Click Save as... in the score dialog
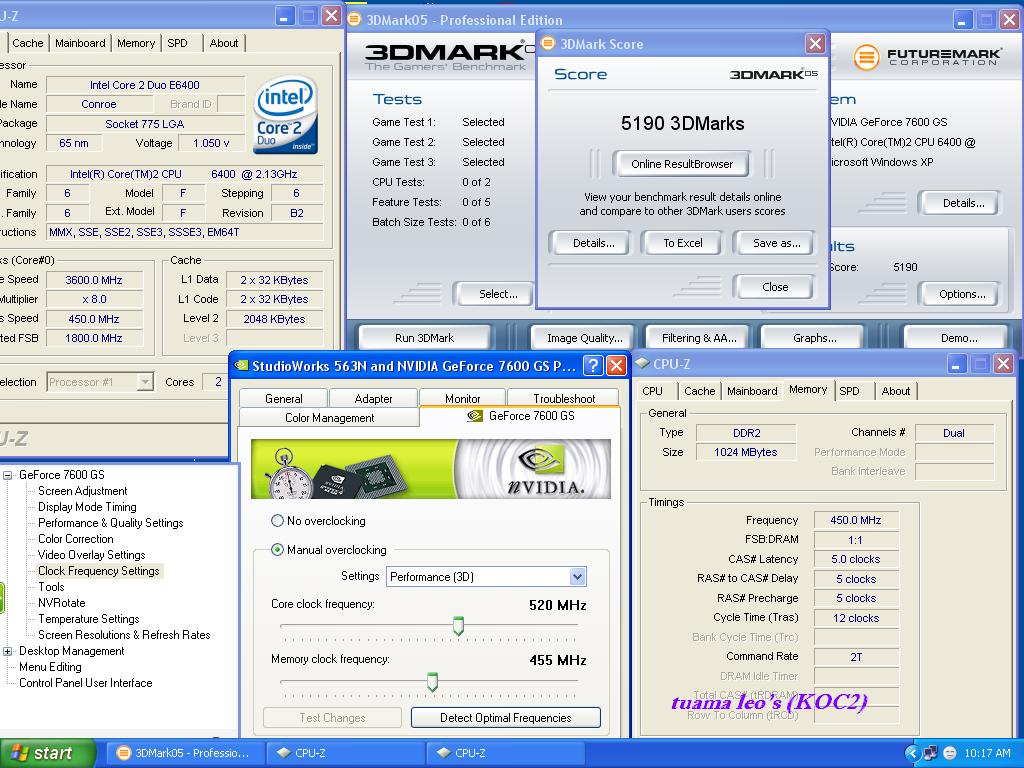Image resolution: width=1024 pixels, height=768 pixels. pyautogui.click(x=776, y=243)
